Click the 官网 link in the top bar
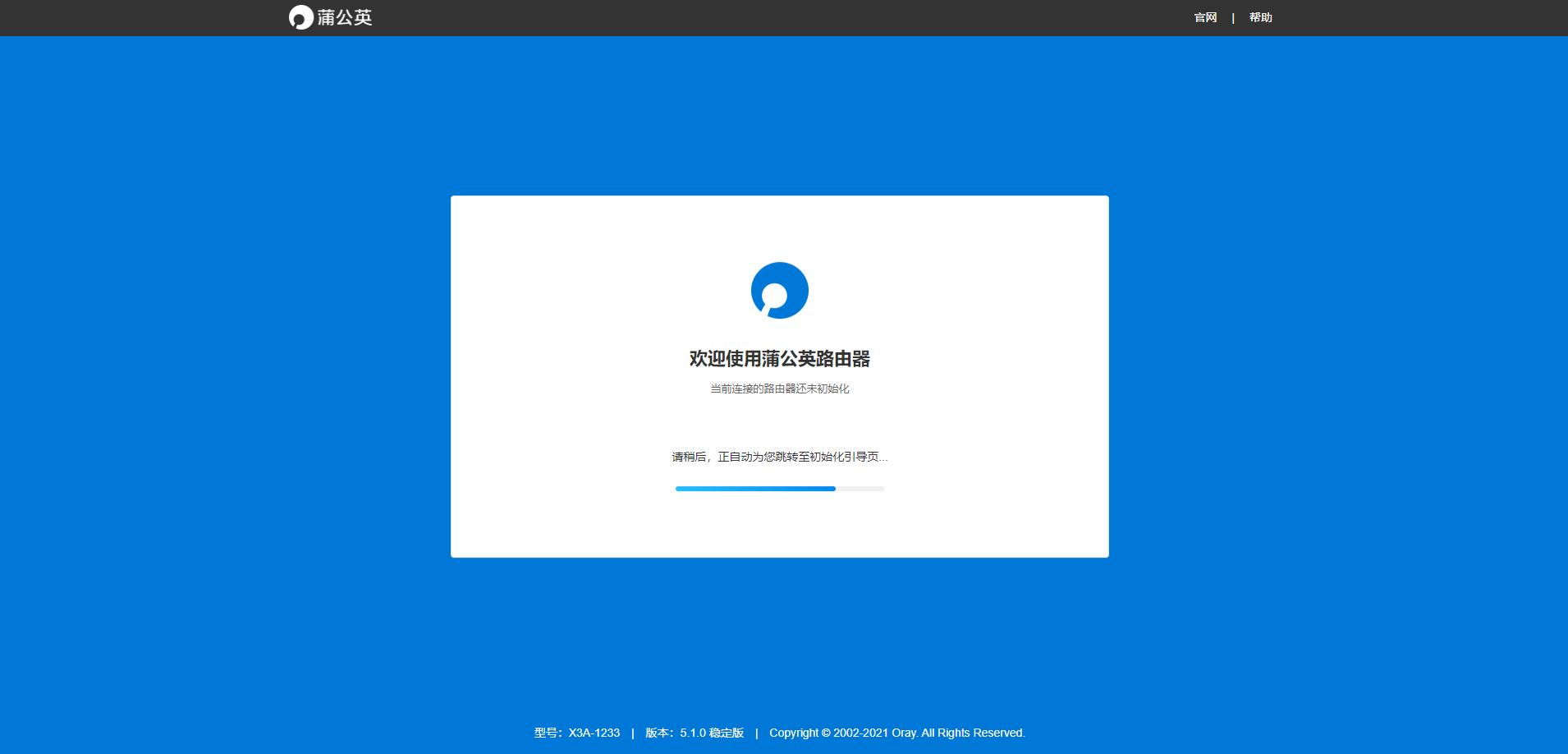This screenshot has height=754, width=1568. pyautogui.click(x=1204, y=16)
